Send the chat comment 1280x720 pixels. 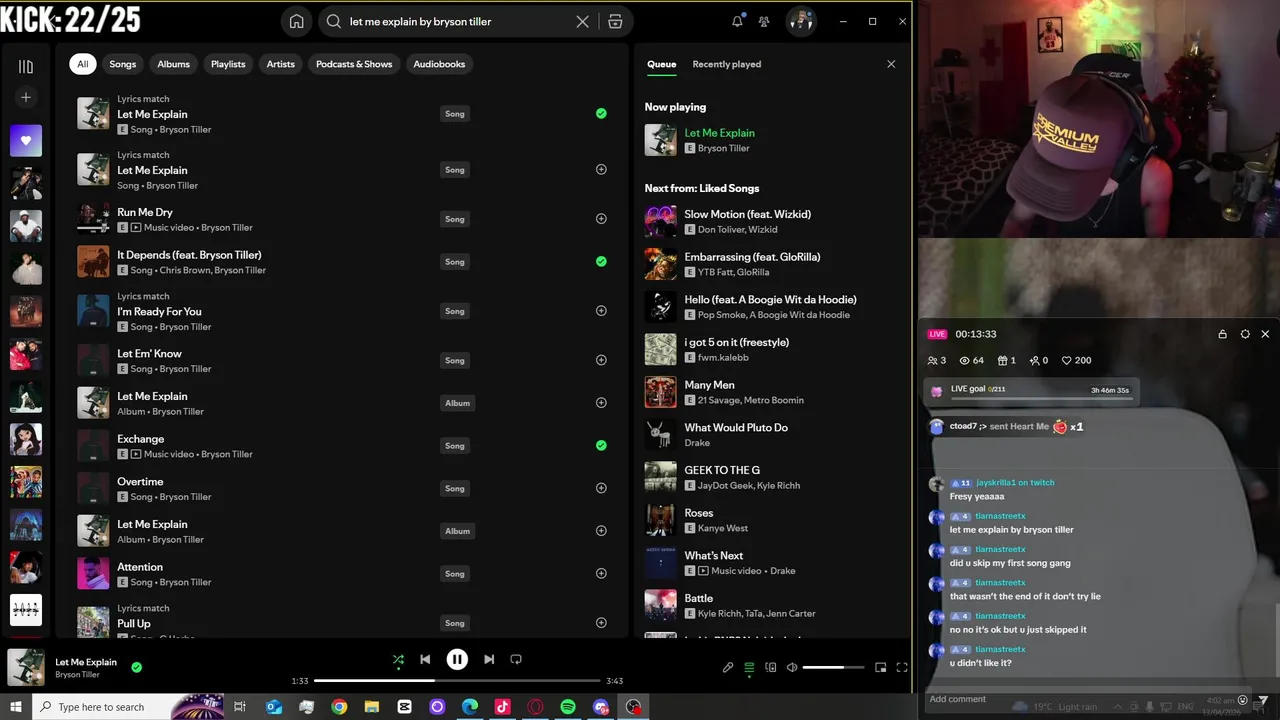1263,700
